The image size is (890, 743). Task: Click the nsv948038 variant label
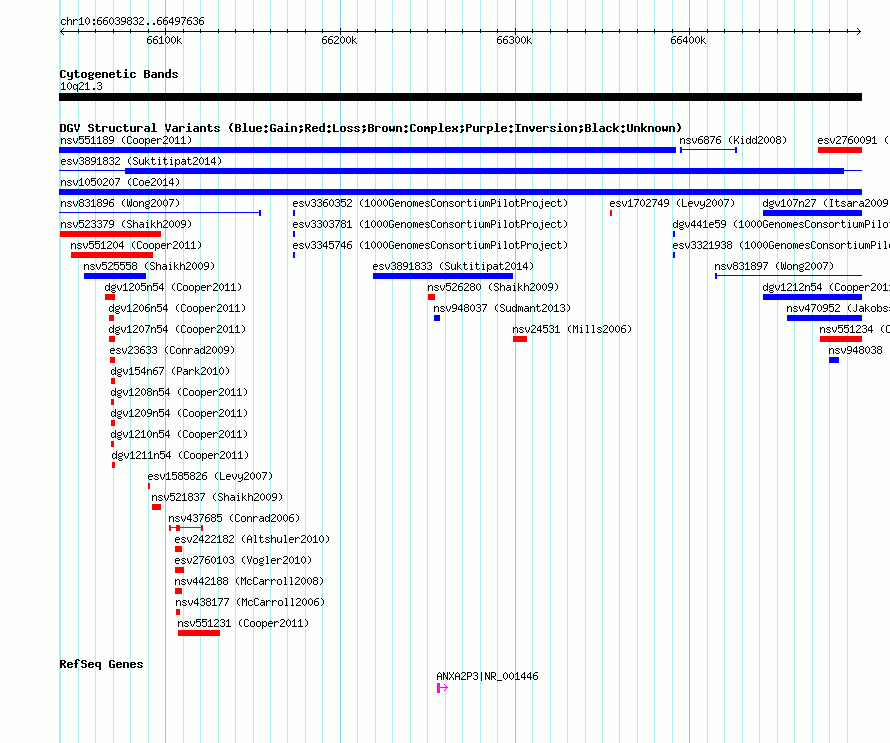click(x=855, y=350)
